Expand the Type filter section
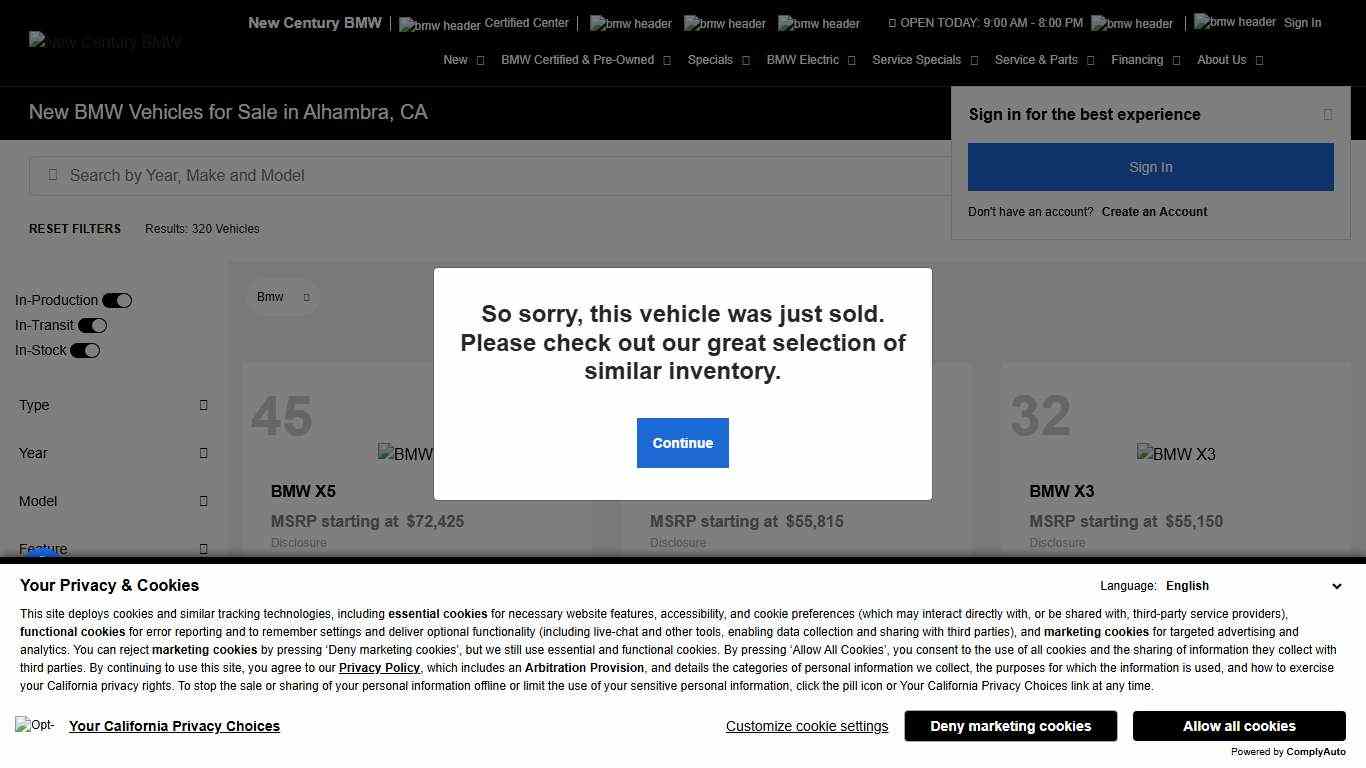Image resolution: width=1366 pixels, height=768 pixels. pos(113,405)
